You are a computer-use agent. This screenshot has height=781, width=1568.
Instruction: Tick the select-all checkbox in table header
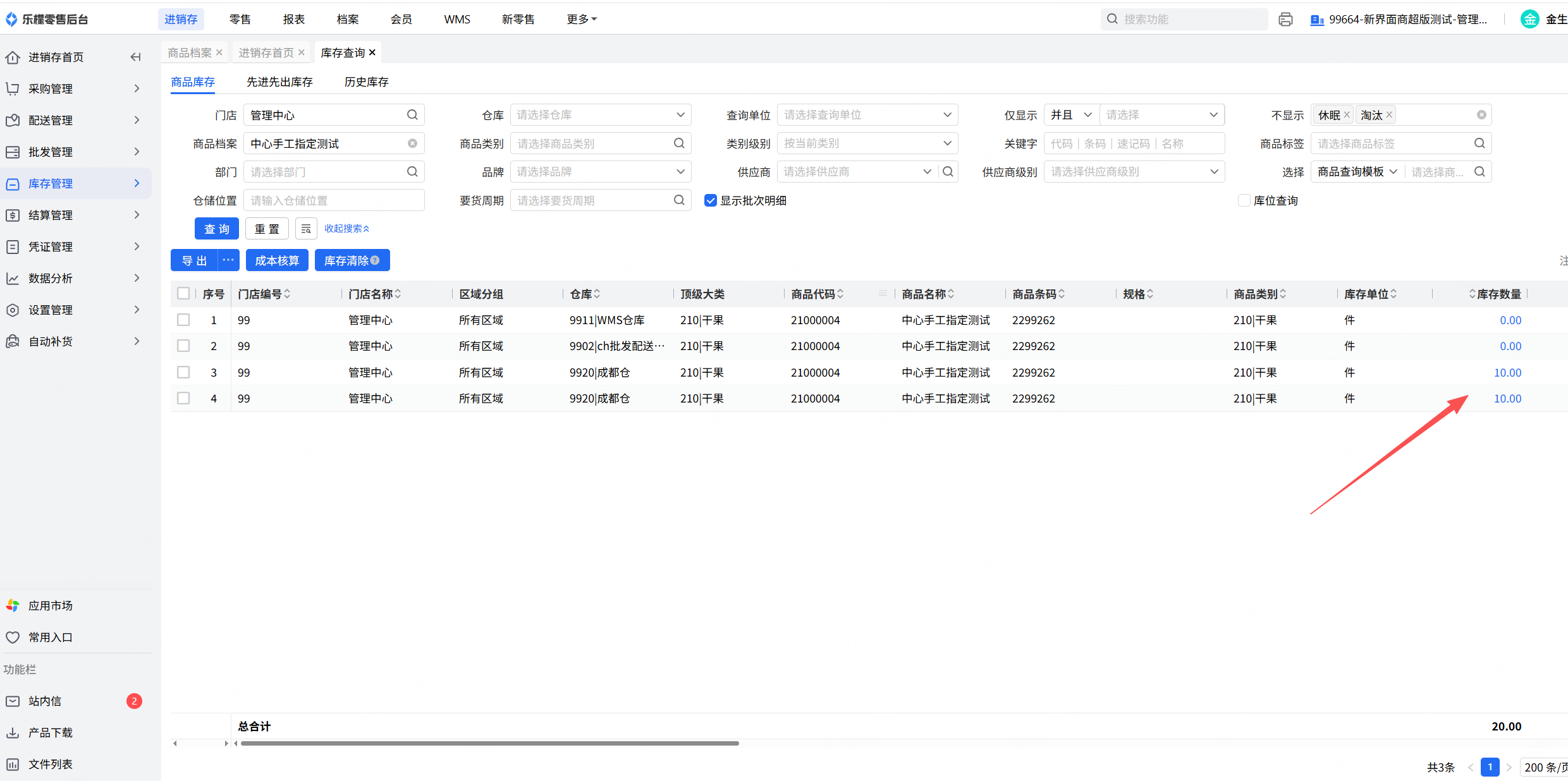pyautogui.click(x=183, y=293)
